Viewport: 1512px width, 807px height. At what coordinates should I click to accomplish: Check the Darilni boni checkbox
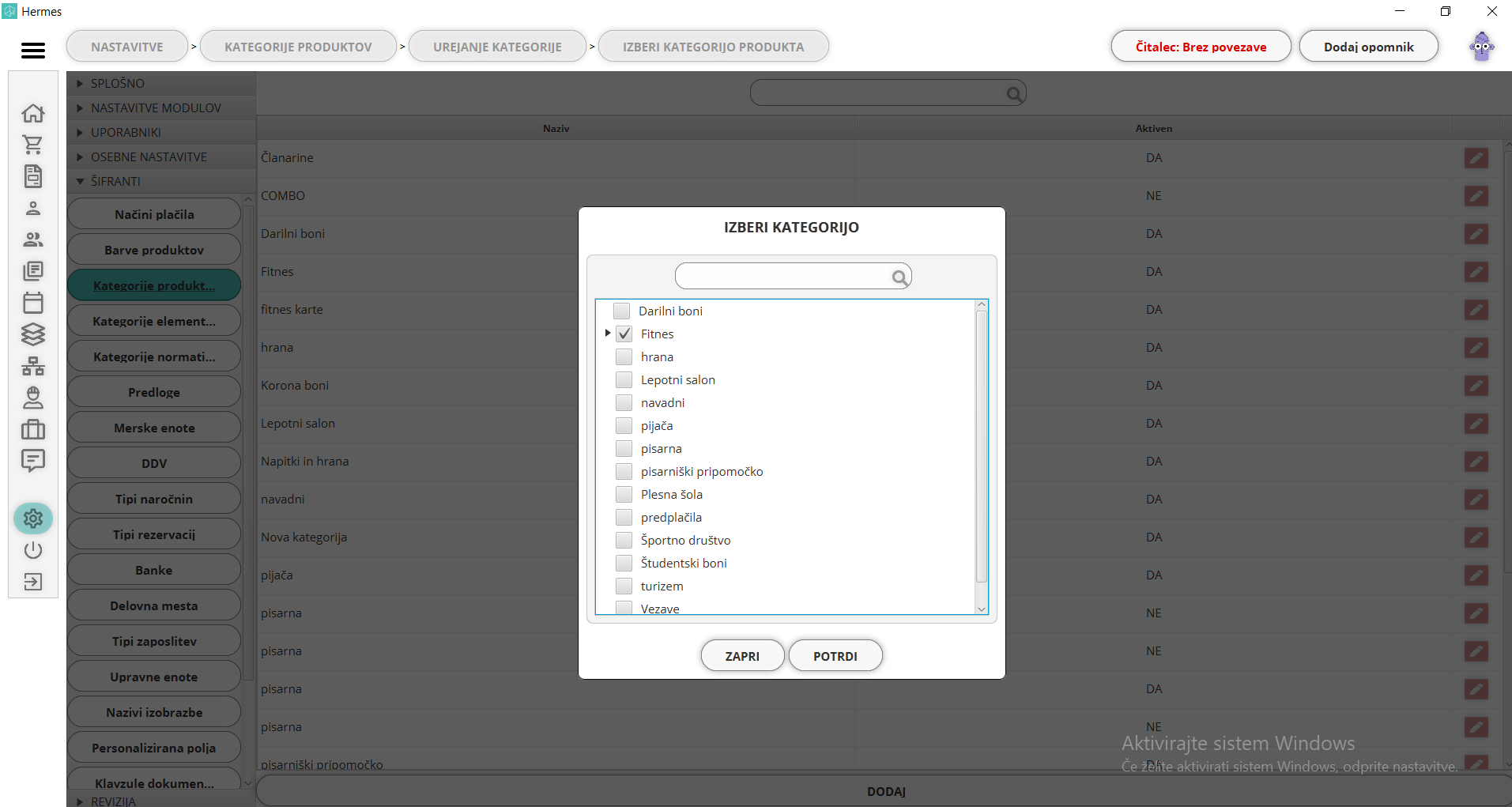[622, 311]
